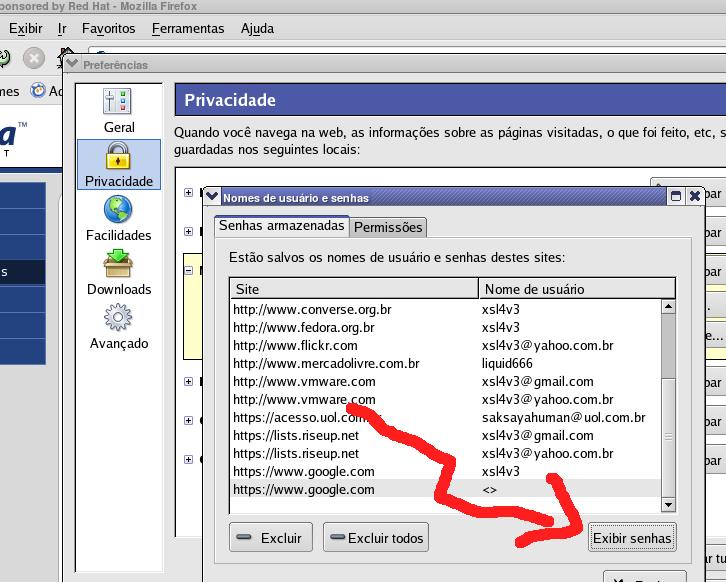The image size is (726, 582).
Task: Select lists.riseup.net row with xsl4v3@gmail.com
Action: [446, 436]
